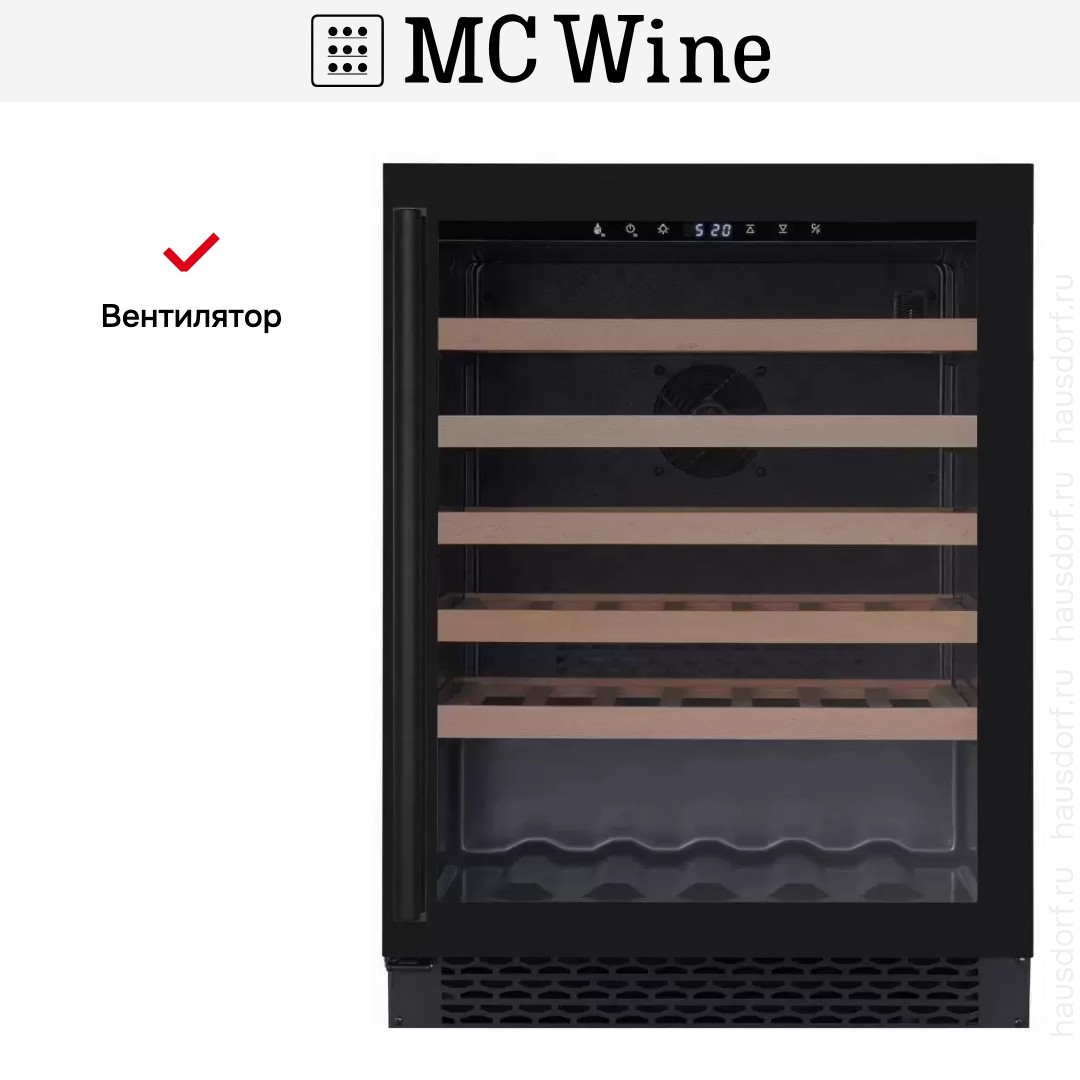Tap the Celsius/Fahrenheit switch icon
This screenshot has height=1080, width=1080.
(816, 229)
